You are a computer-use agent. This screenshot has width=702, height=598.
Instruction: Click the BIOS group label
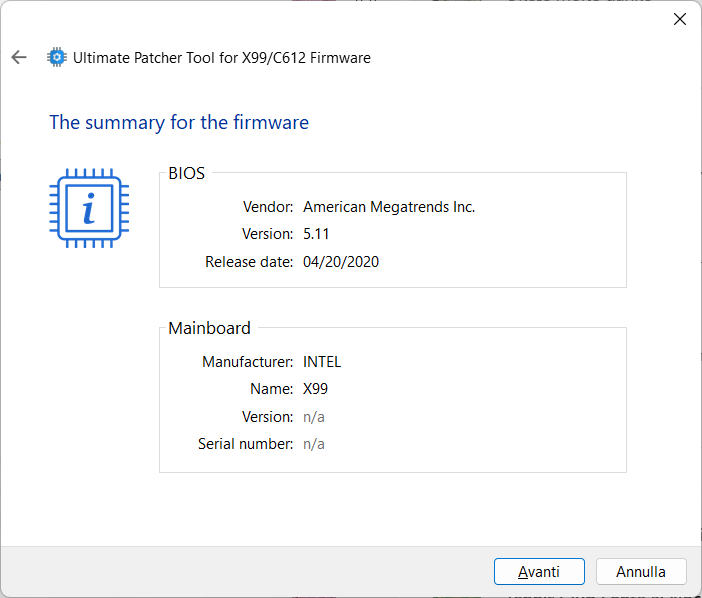point(186,173)
